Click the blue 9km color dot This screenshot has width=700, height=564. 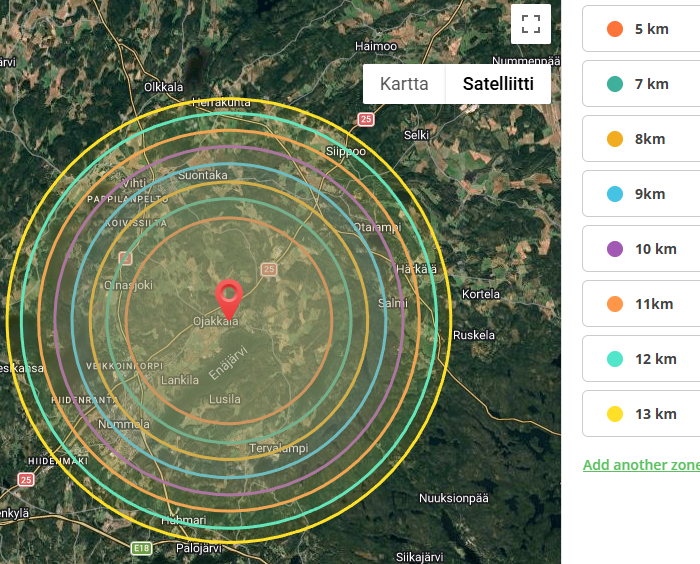coord(615,194)
